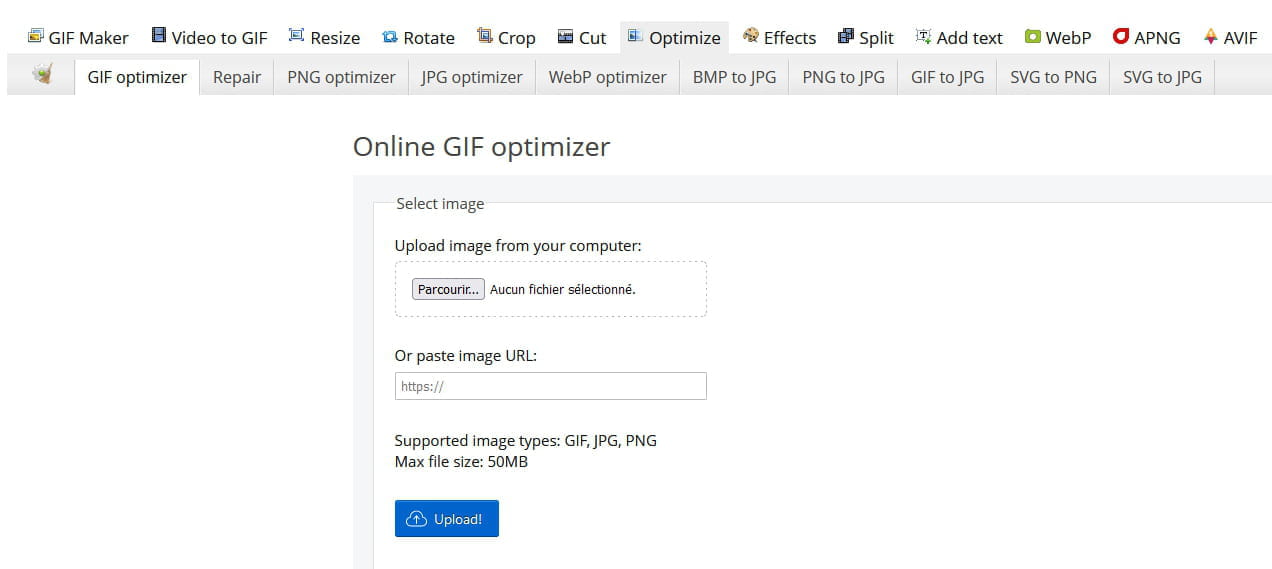
Task: Click the green WebP icon
Action: 1033,37
